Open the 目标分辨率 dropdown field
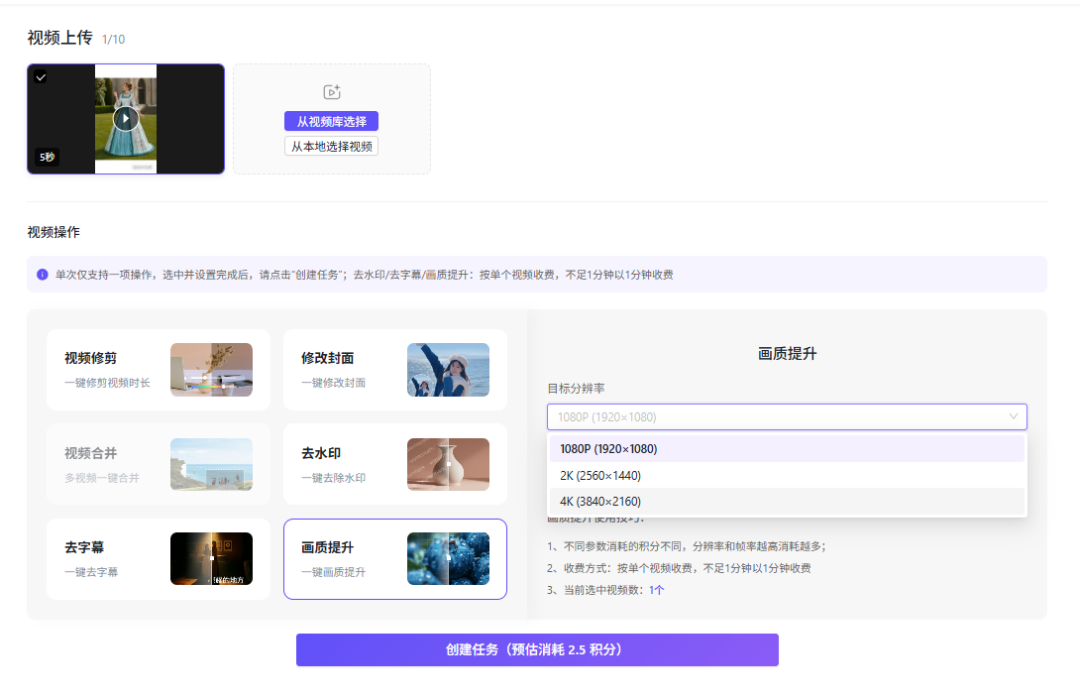This screenshot has height=698, width=1080. pyautogui.click(x=787, y=417)
